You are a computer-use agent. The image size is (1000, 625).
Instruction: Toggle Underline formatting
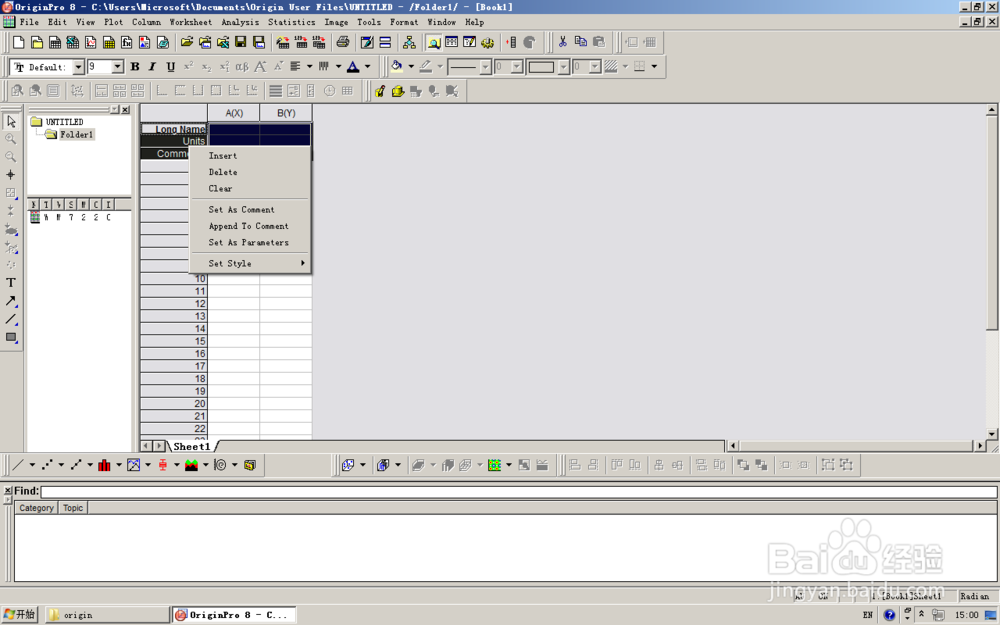click(x=170, y=66)
